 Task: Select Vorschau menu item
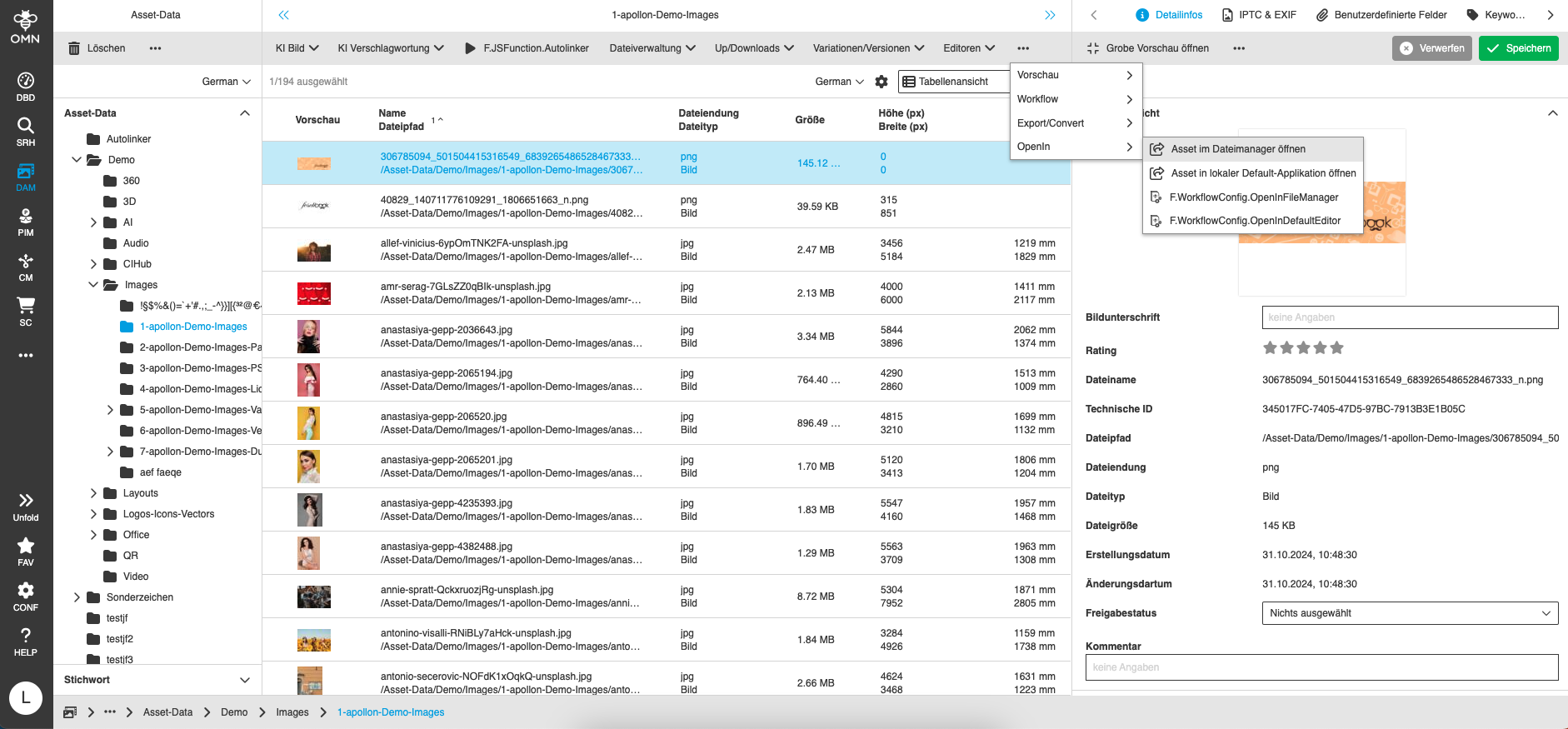pos(1076,75)
